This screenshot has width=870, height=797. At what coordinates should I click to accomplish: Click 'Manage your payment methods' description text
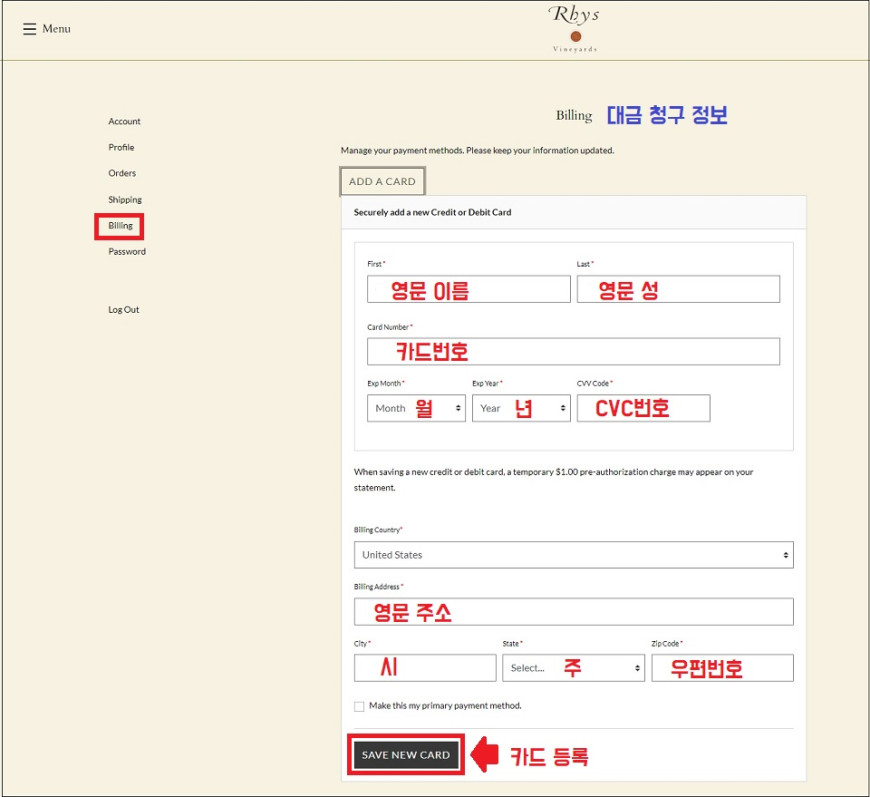click(477, 150)
